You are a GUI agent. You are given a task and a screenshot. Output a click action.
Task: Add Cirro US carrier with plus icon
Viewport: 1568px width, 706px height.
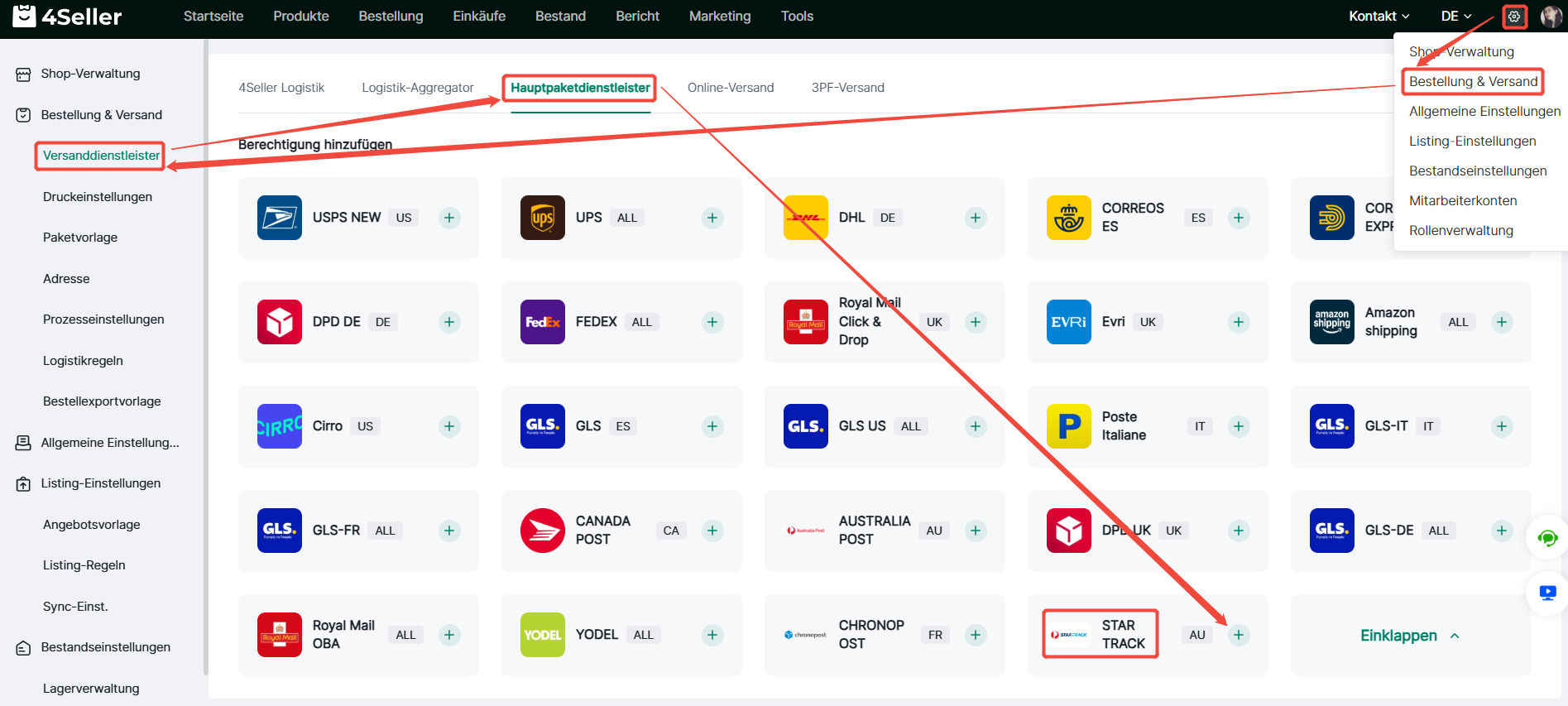click(449, 426)
